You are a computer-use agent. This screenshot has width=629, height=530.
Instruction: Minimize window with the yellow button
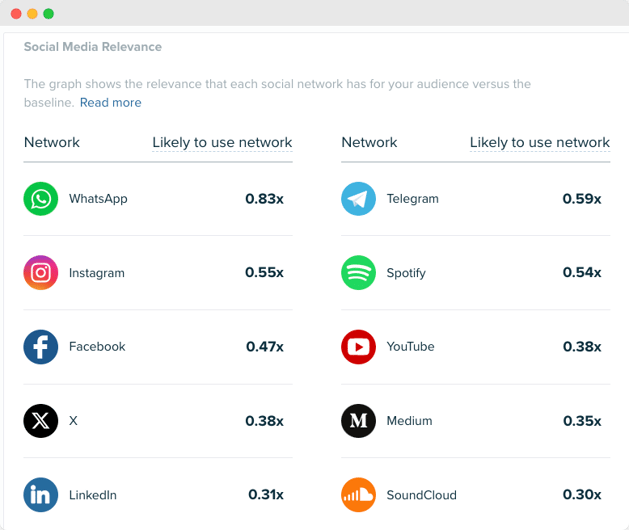pos(33,14)
